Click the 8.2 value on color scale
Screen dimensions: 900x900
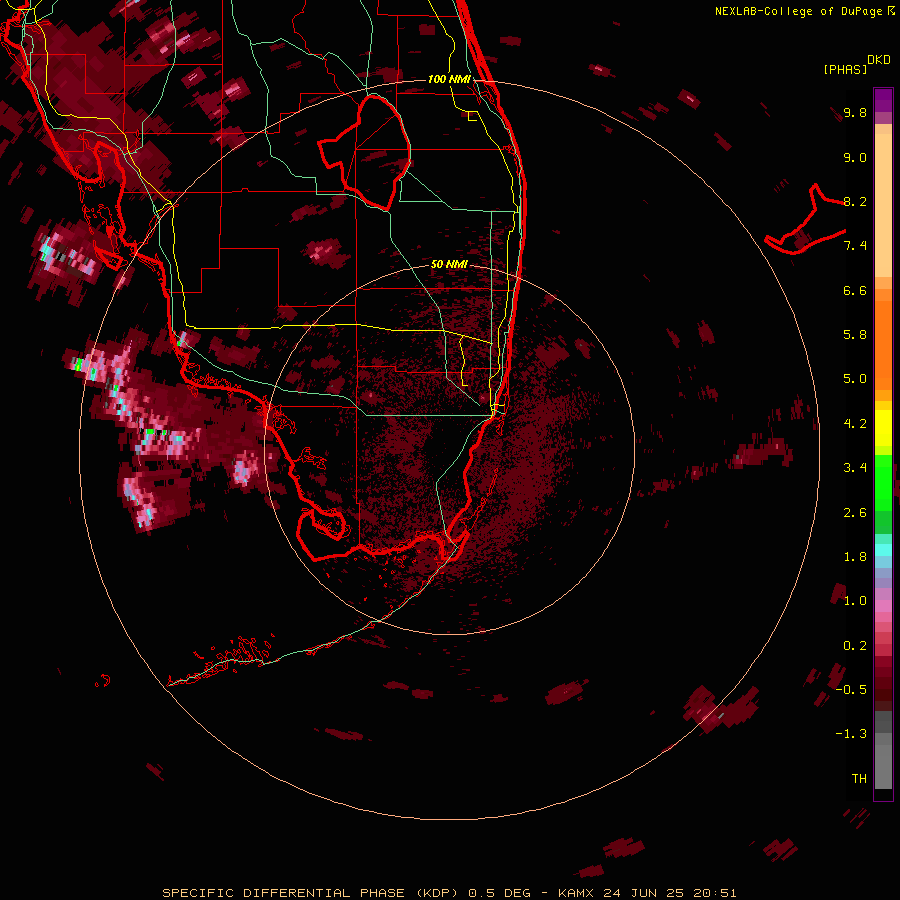click(x=855, y=201)
